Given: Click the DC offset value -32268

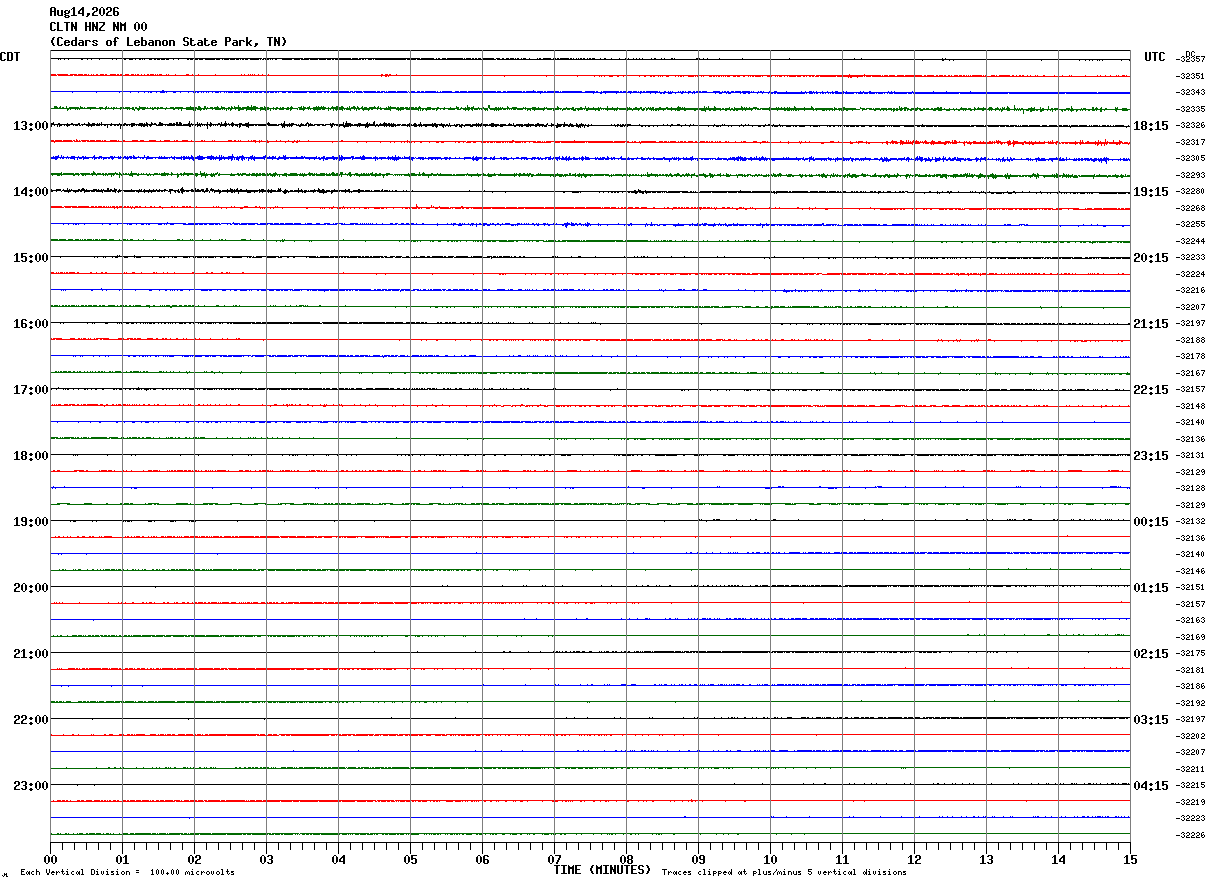Looking at the screenshot, I should point(1190,208).
